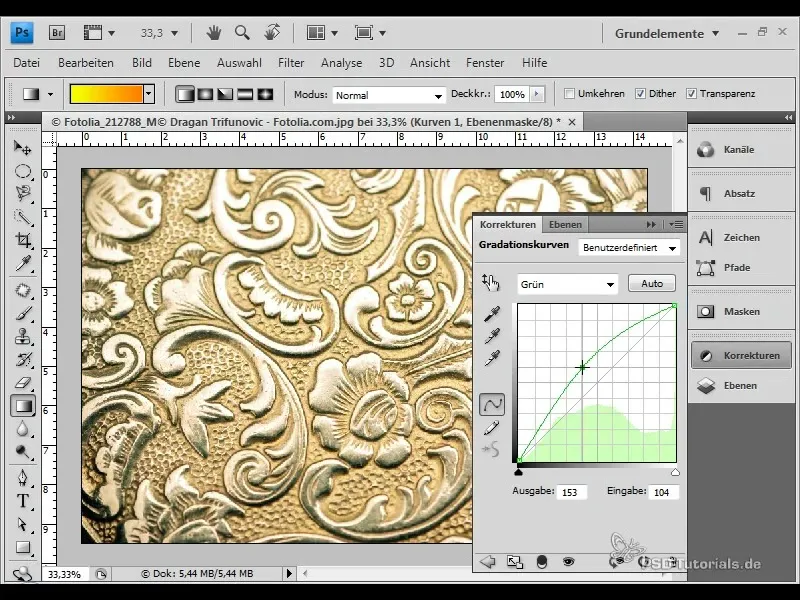Image resolution: width=800 pixels, height=600 pixels.
Task: Toggle adjustment layer visibility eye icon
Action: 568,562
